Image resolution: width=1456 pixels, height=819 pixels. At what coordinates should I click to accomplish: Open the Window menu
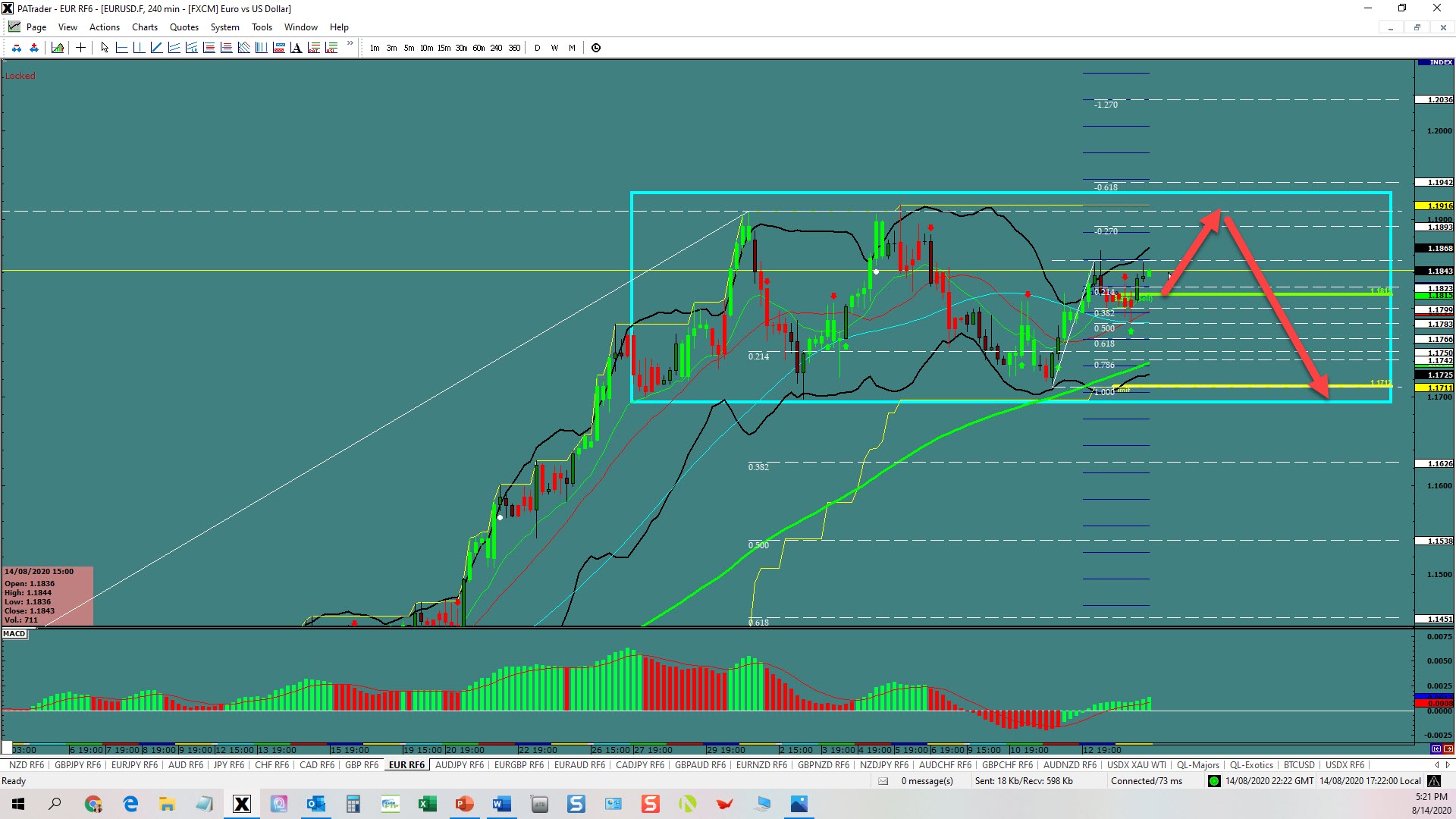click(301, 27)
